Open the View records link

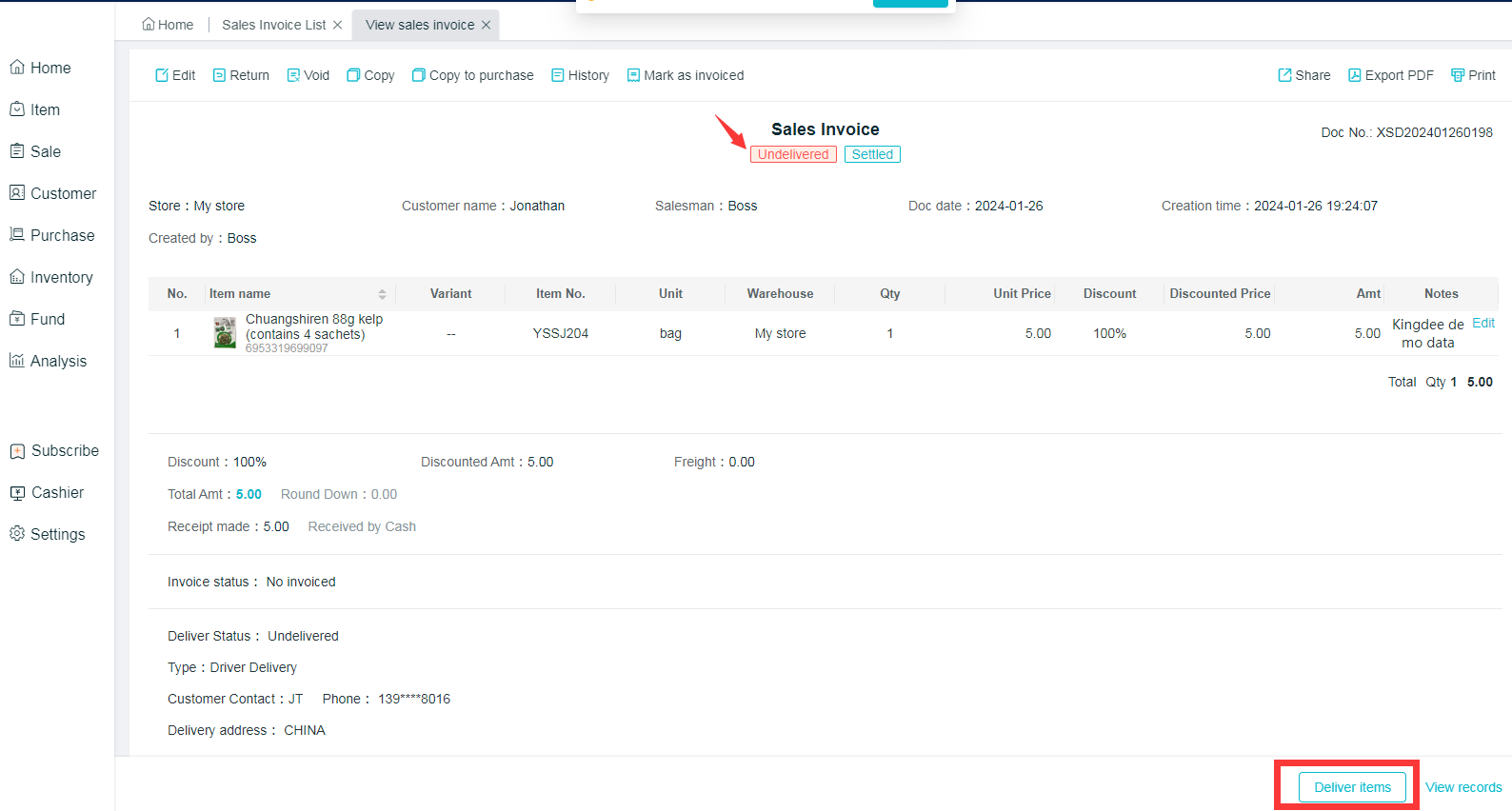click(1462, 787)
